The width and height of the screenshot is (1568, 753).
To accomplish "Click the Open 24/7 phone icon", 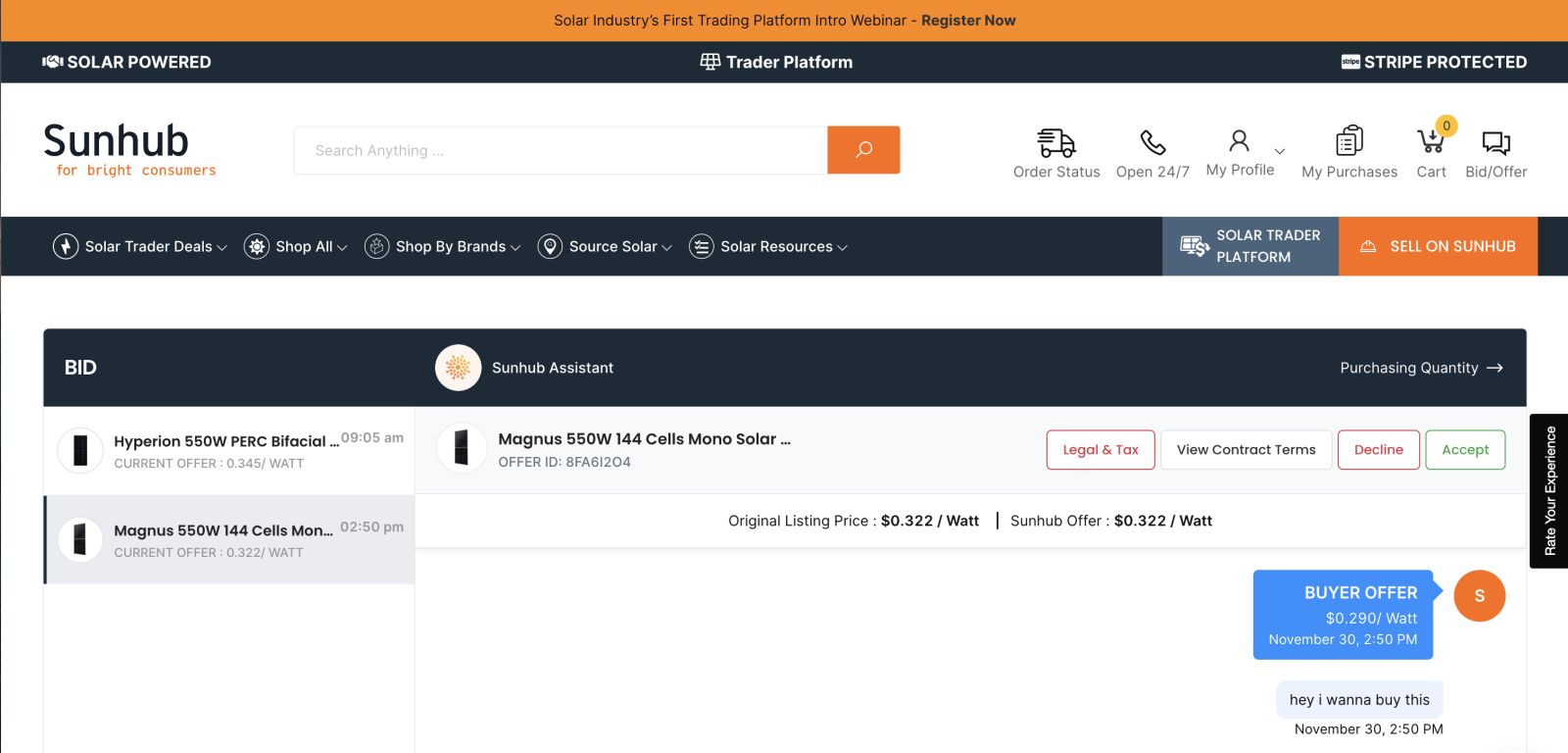I will tap(1152, 143).
